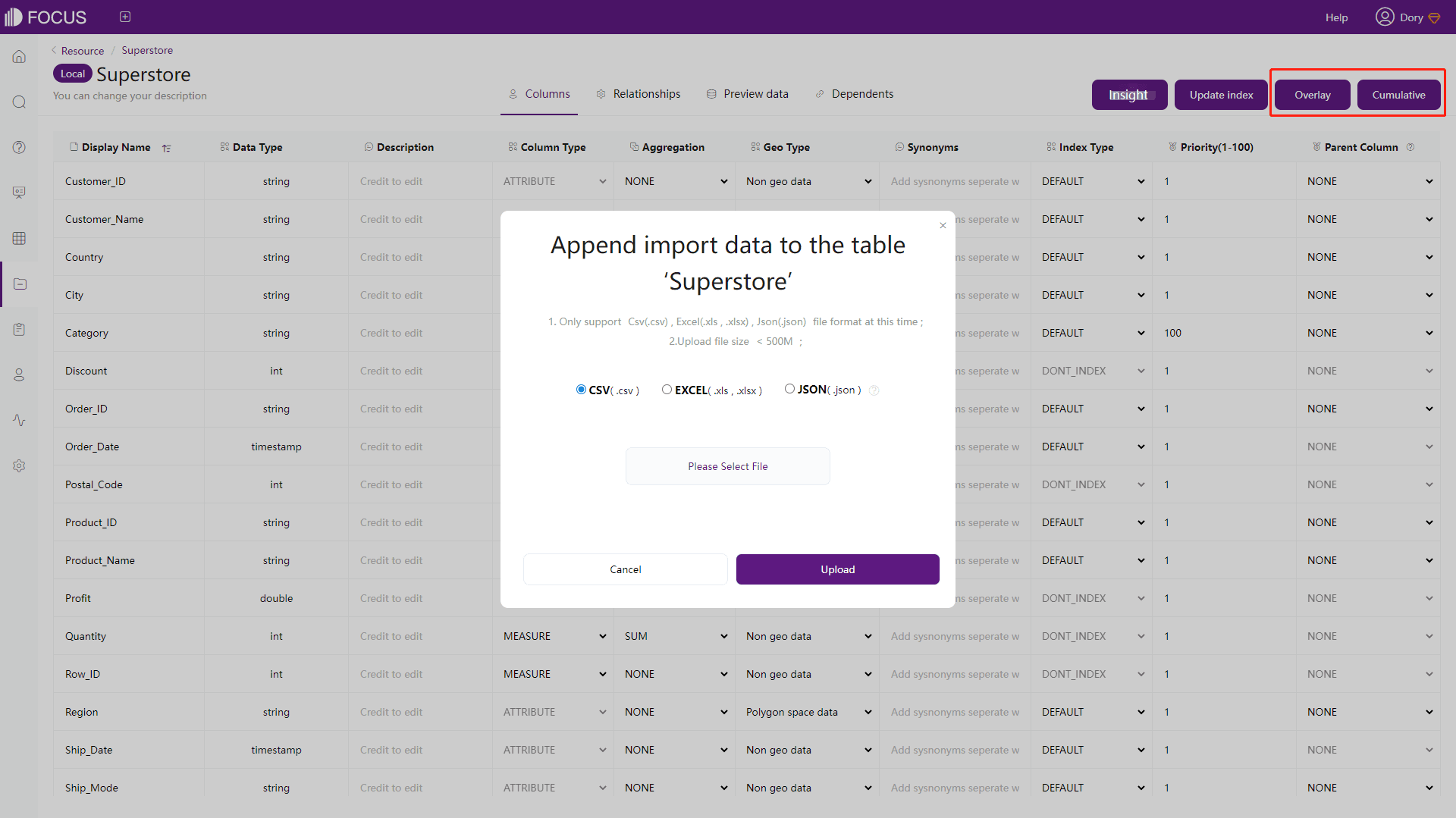
Task: Switch to the Dependents tab
Action: (854, 94)
